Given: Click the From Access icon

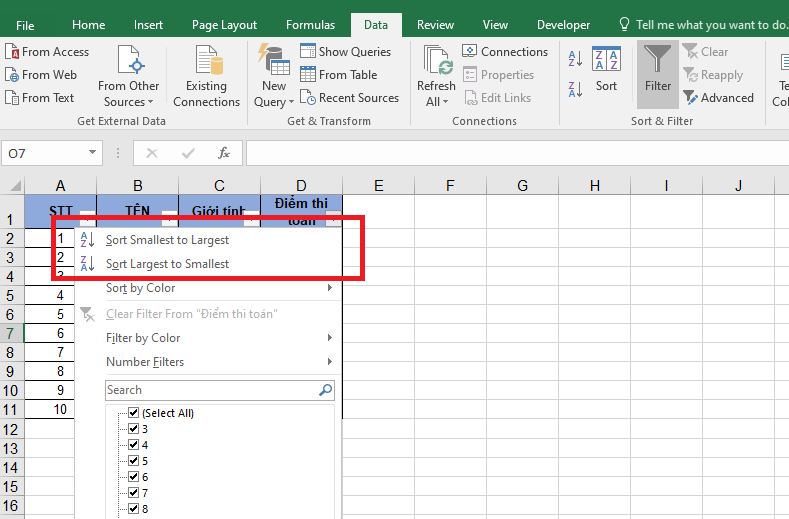Looking at the screenshot, I should [x=47, y=52].
